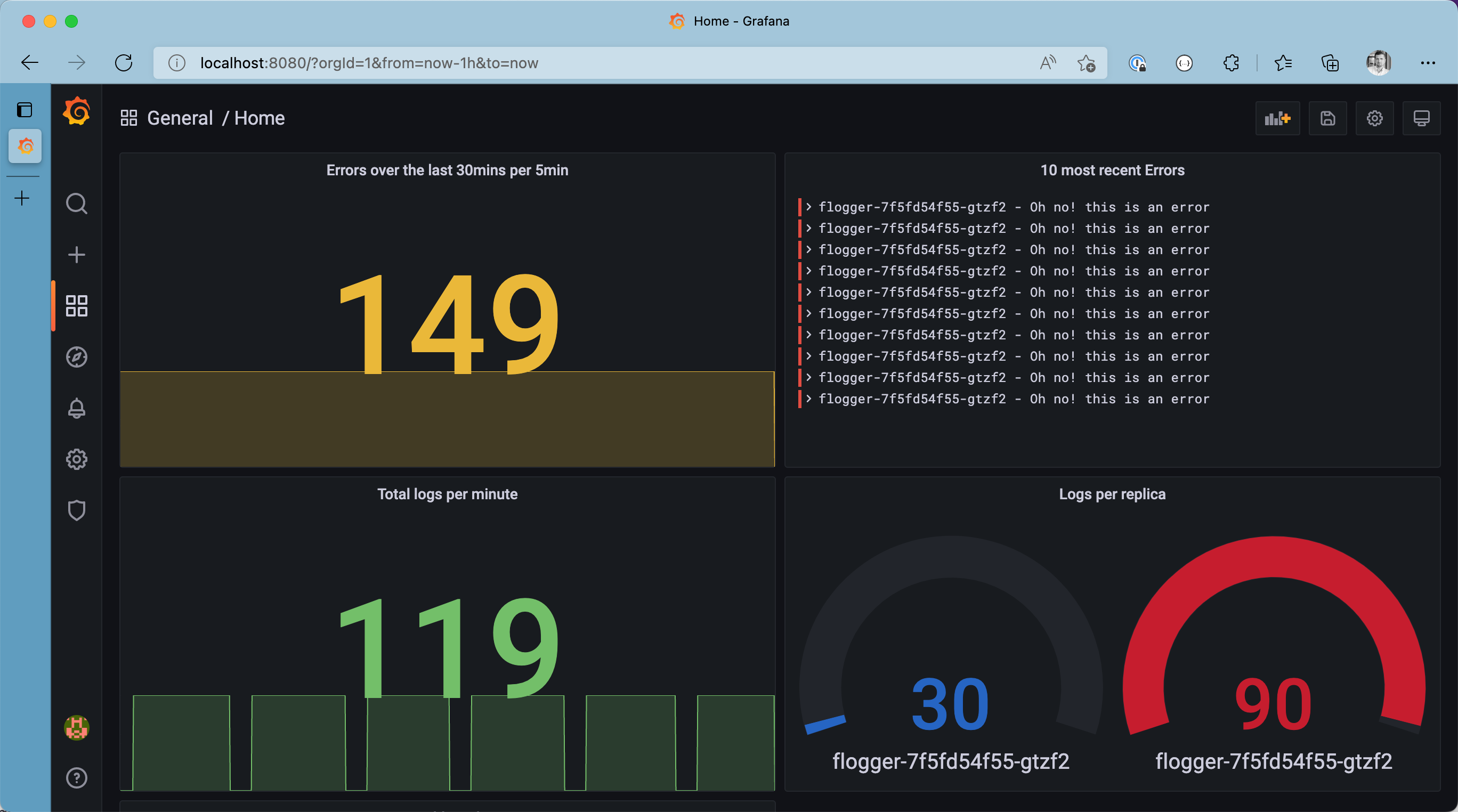Expand the fifth error log row chevron
Screen dimensions: 1458x812
(809, 293)
